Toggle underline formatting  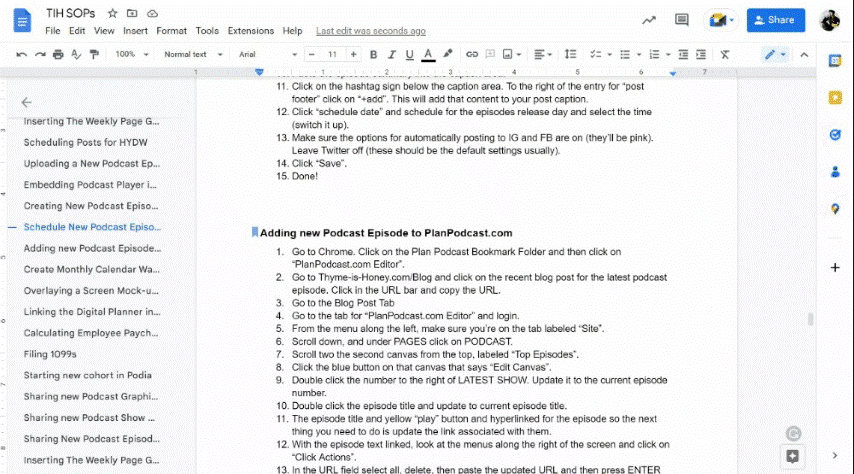[410, 54]
